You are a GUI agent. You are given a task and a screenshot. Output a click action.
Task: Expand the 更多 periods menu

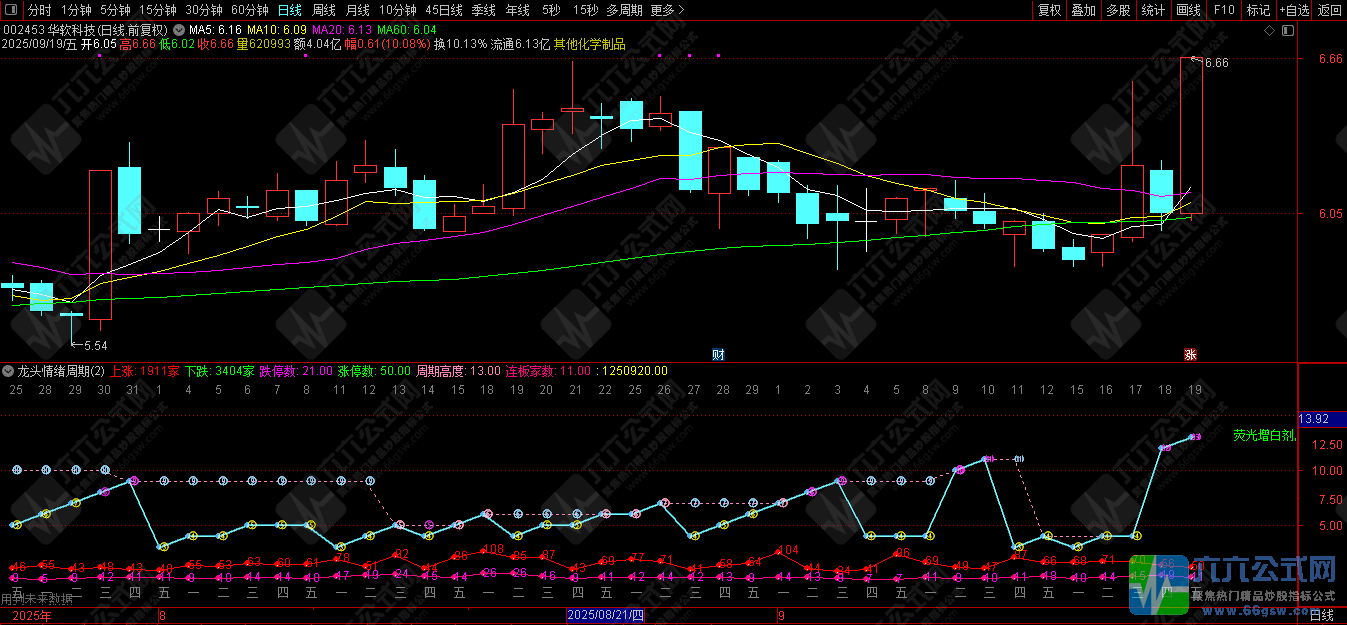[667, 10]
